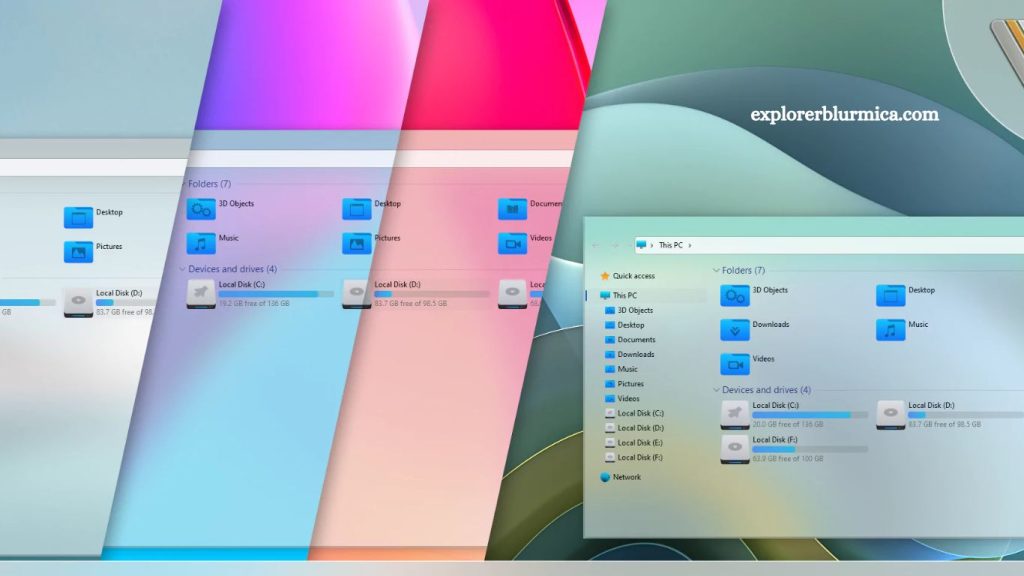Click '63.9 GB free of 100 GB' text

click(x=788, y=459)
